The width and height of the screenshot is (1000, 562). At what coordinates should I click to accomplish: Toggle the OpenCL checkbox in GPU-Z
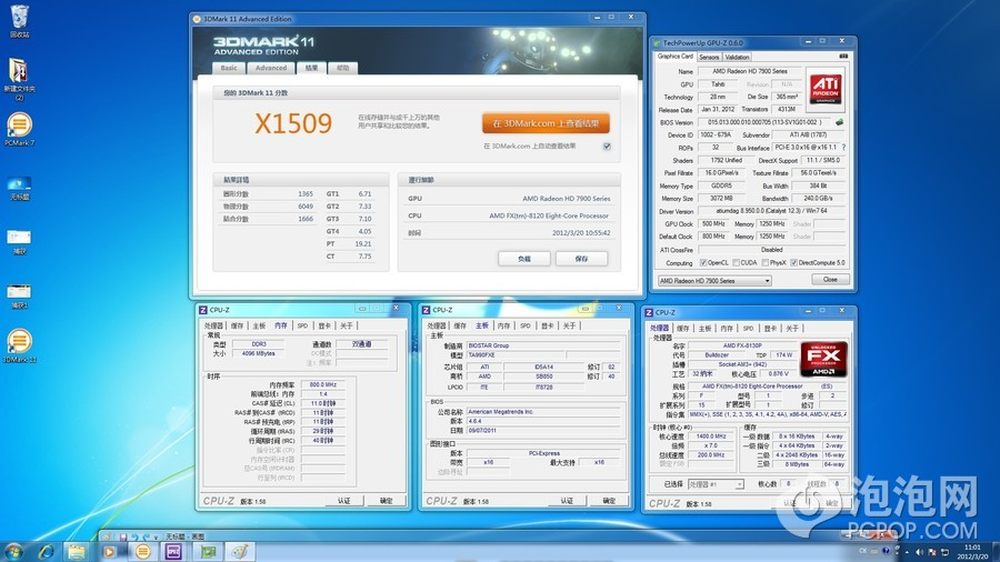click(x=703, y=263)
